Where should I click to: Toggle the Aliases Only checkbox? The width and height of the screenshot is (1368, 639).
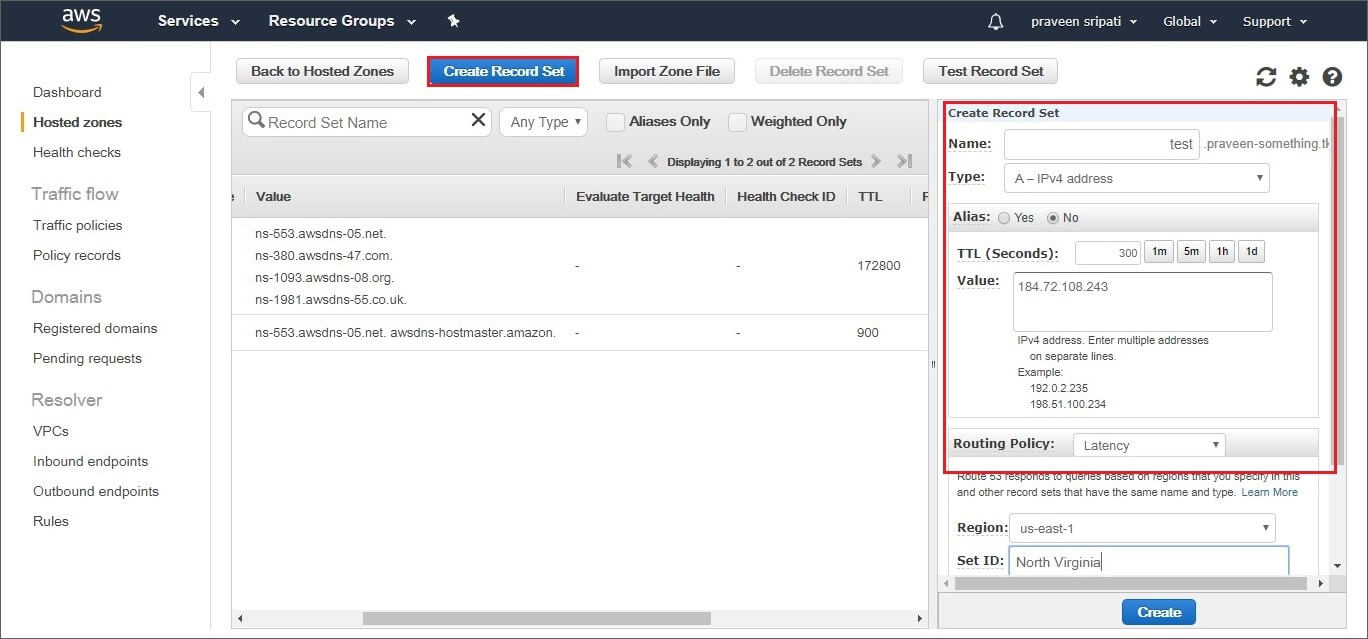pyautogui.click(x=616, y=122)
